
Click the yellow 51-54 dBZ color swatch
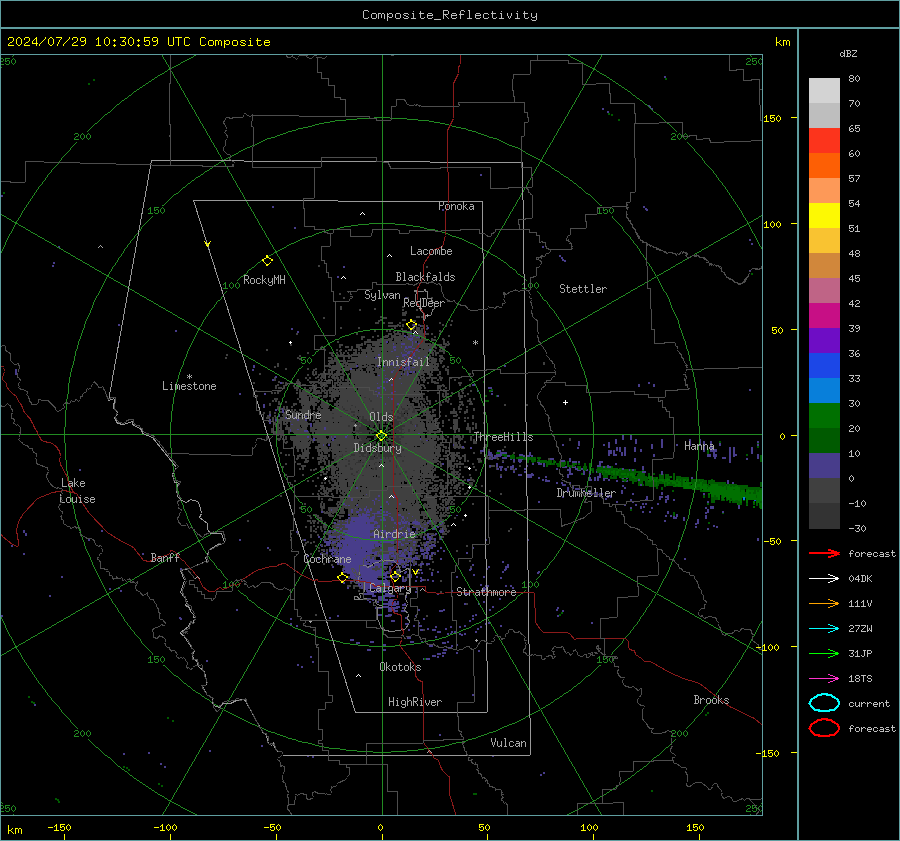tap(824, 216)
